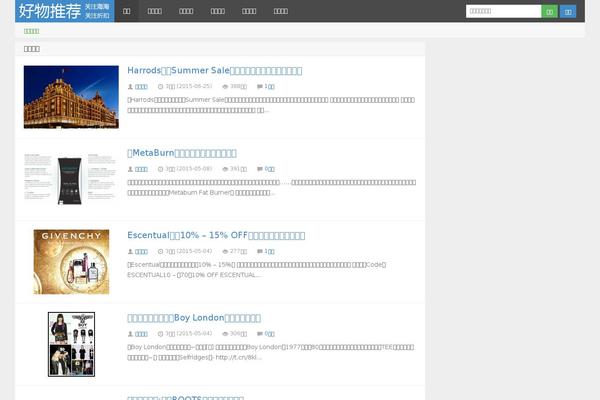Focus the search input field in header

pos(503,11)
